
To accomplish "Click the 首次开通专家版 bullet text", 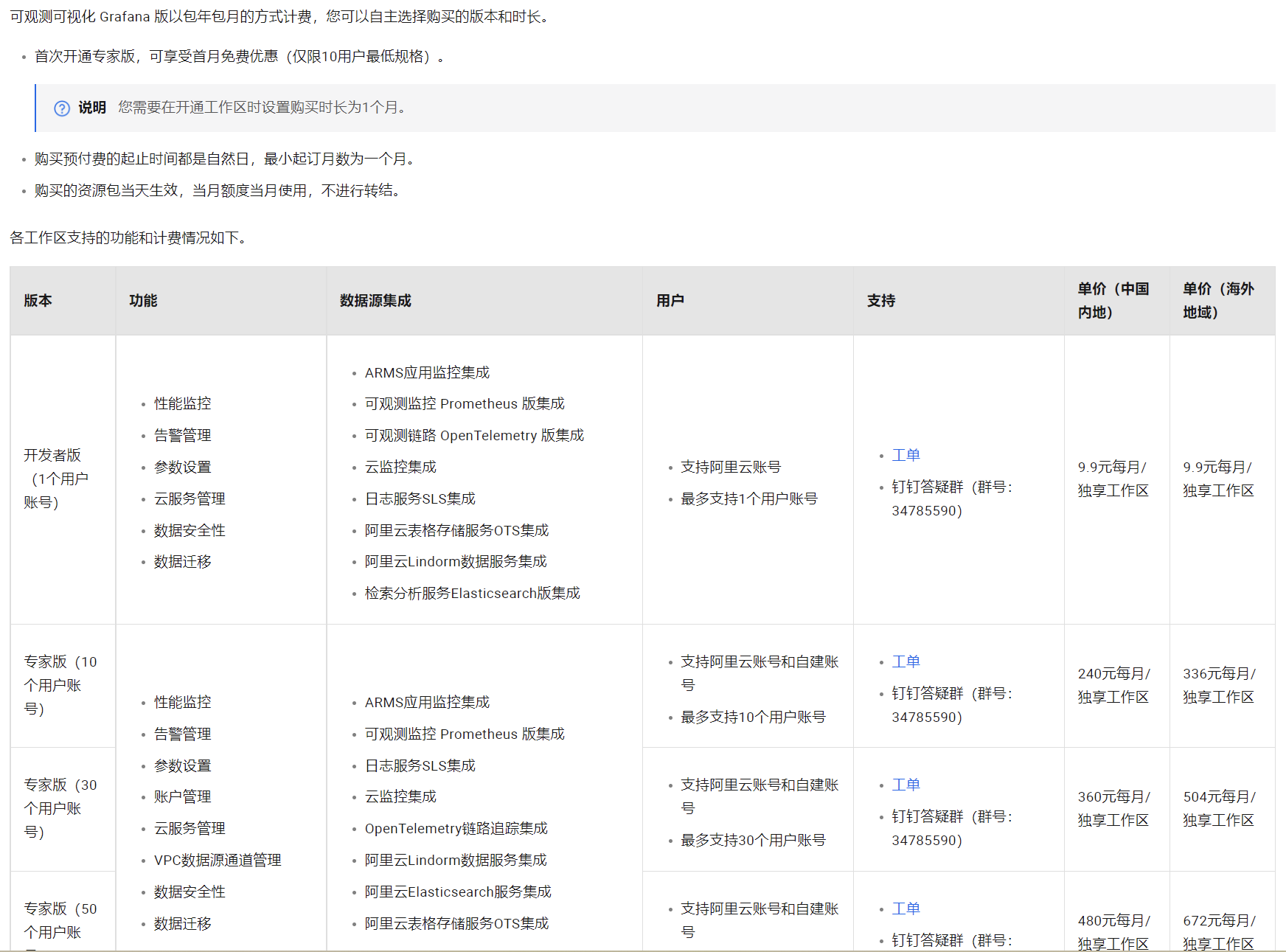I will [240, 57].
